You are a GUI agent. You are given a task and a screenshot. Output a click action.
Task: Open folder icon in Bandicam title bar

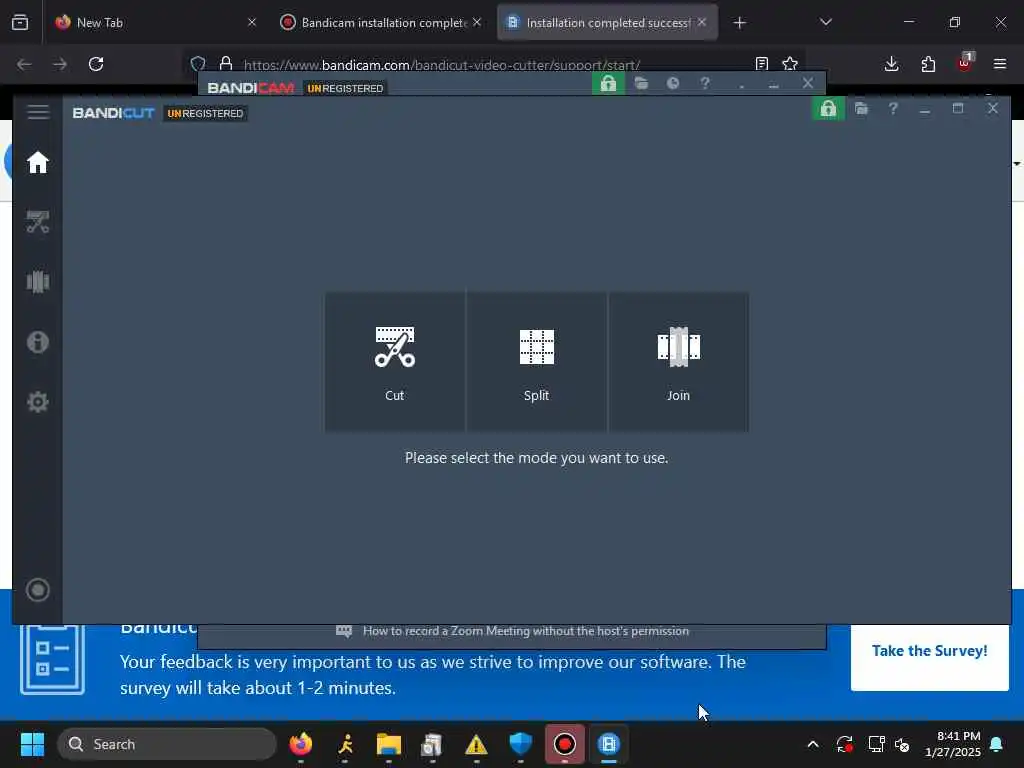(x=641, y=84)
